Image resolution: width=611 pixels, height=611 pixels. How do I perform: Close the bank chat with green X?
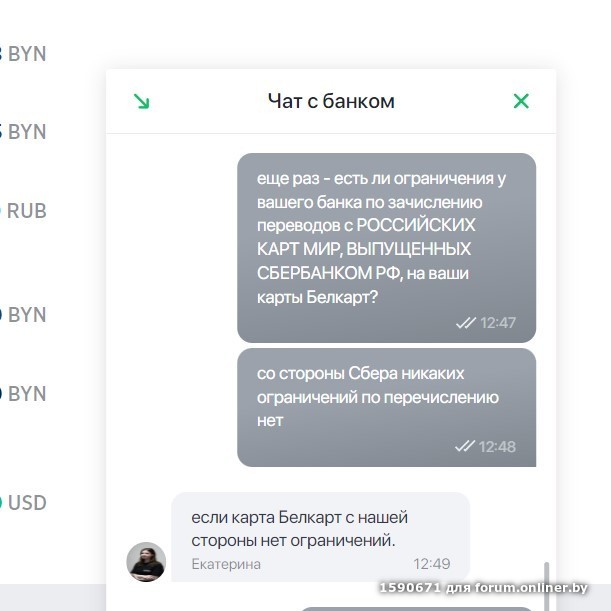pos(521,101)
